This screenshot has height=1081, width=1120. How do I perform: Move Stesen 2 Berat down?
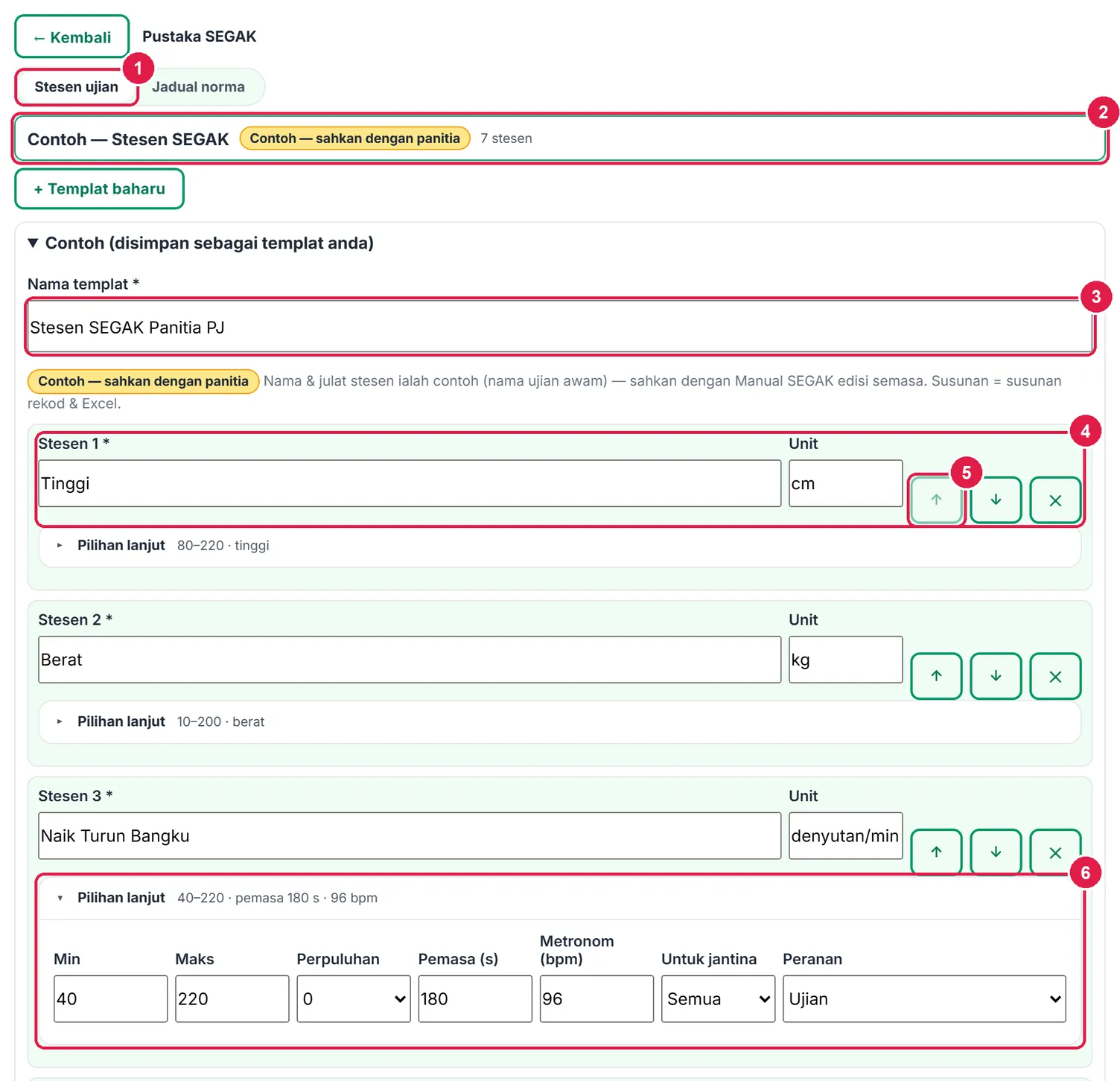pos(996,676)
